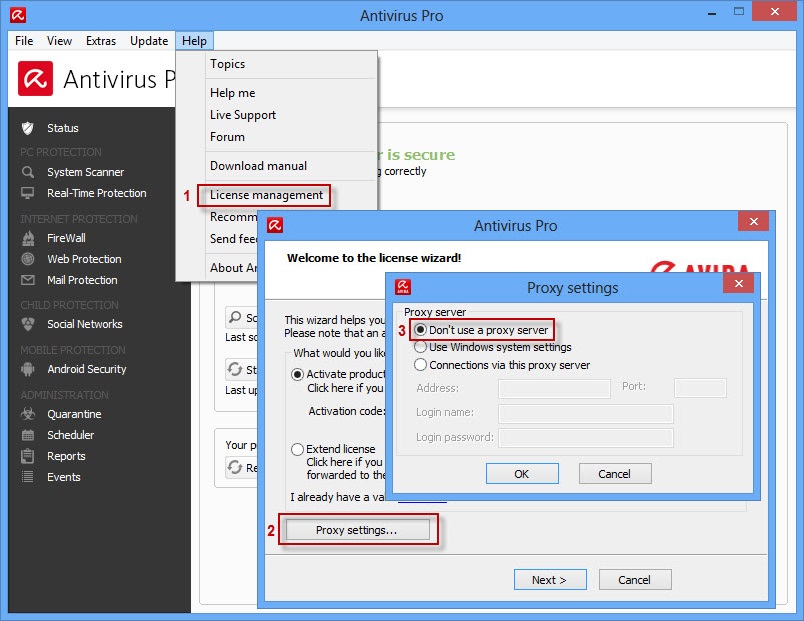Click OK in Proxy settings dialog
The width and height of the screenshot is (804, 621).
522,474
